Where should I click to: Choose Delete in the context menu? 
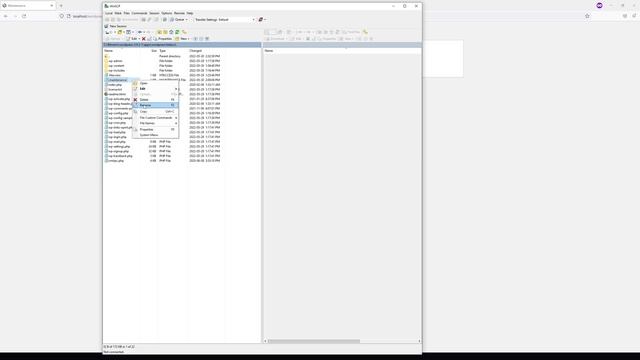pos(155,100)
